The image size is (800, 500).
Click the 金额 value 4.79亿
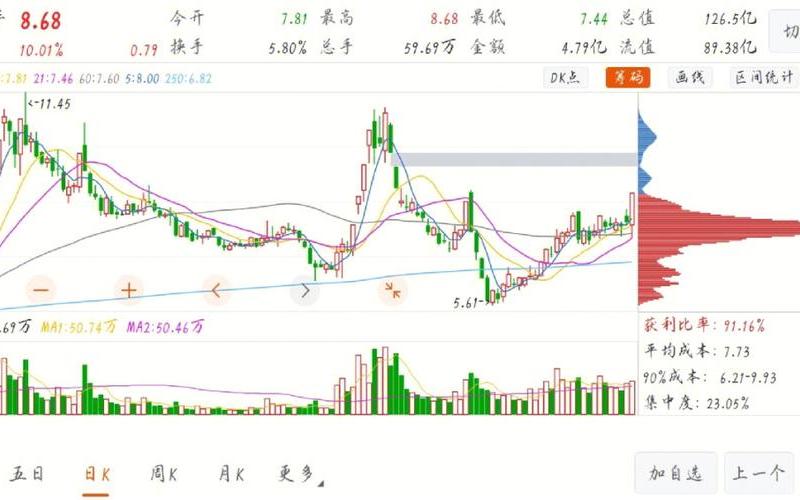tap(584, 48)
